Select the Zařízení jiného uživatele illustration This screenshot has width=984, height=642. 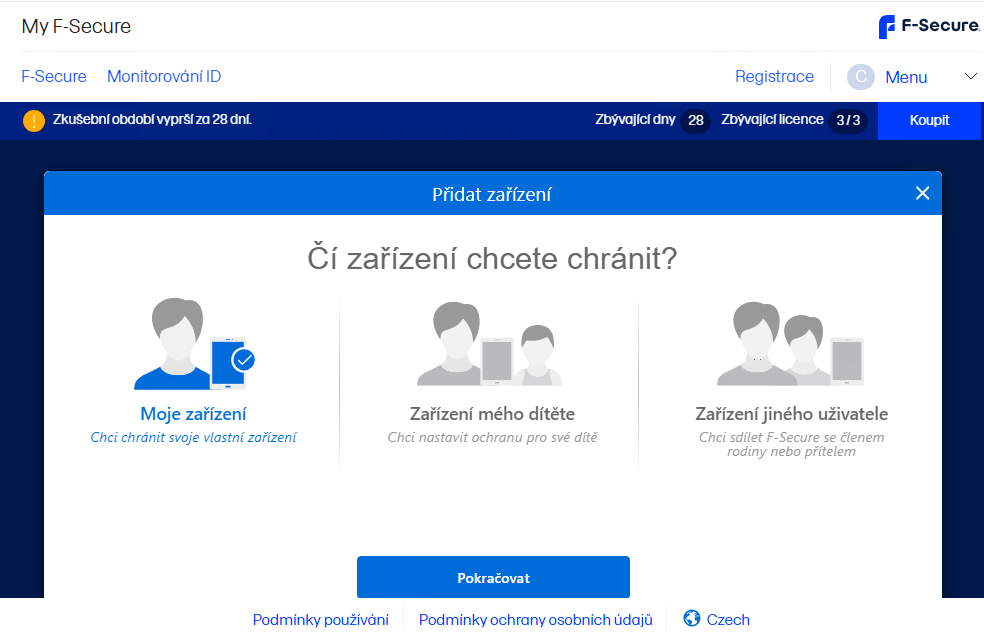pos(790,344)
